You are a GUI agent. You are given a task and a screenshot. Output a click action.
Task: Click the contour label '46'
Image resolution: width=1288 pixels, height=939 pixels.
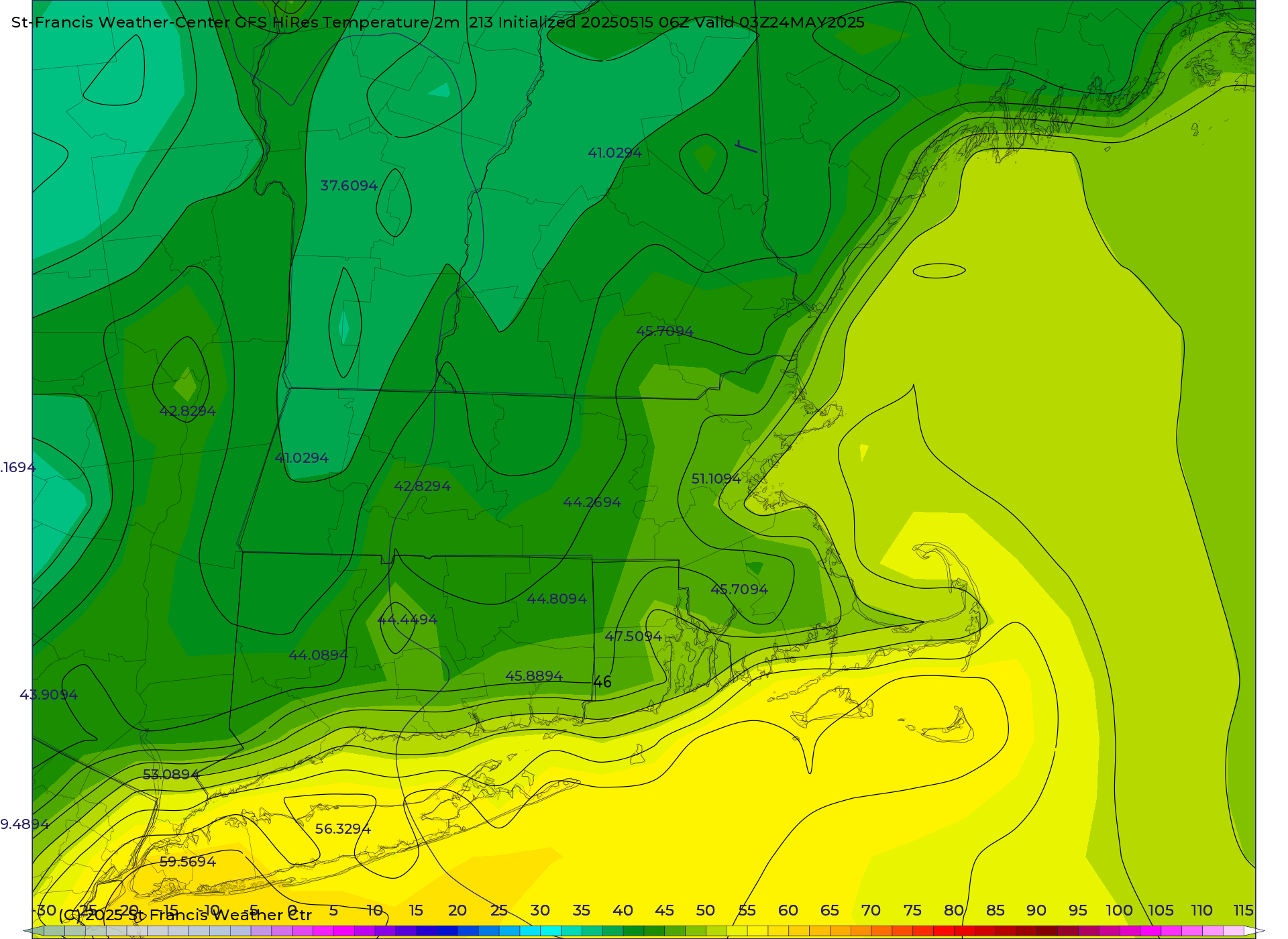point(602,682)
